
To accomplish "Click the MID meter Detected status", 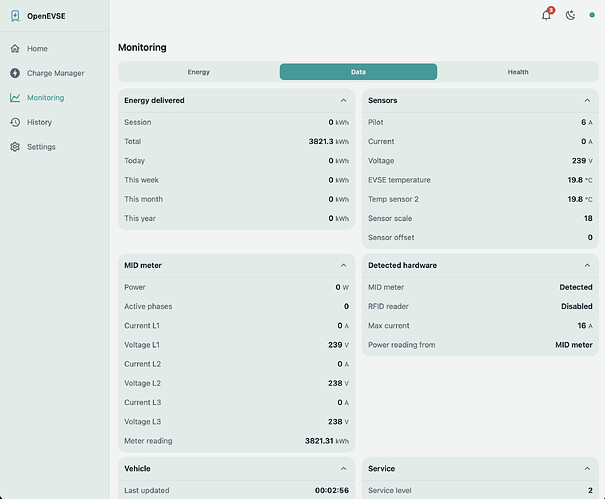I will click(576, 287).
